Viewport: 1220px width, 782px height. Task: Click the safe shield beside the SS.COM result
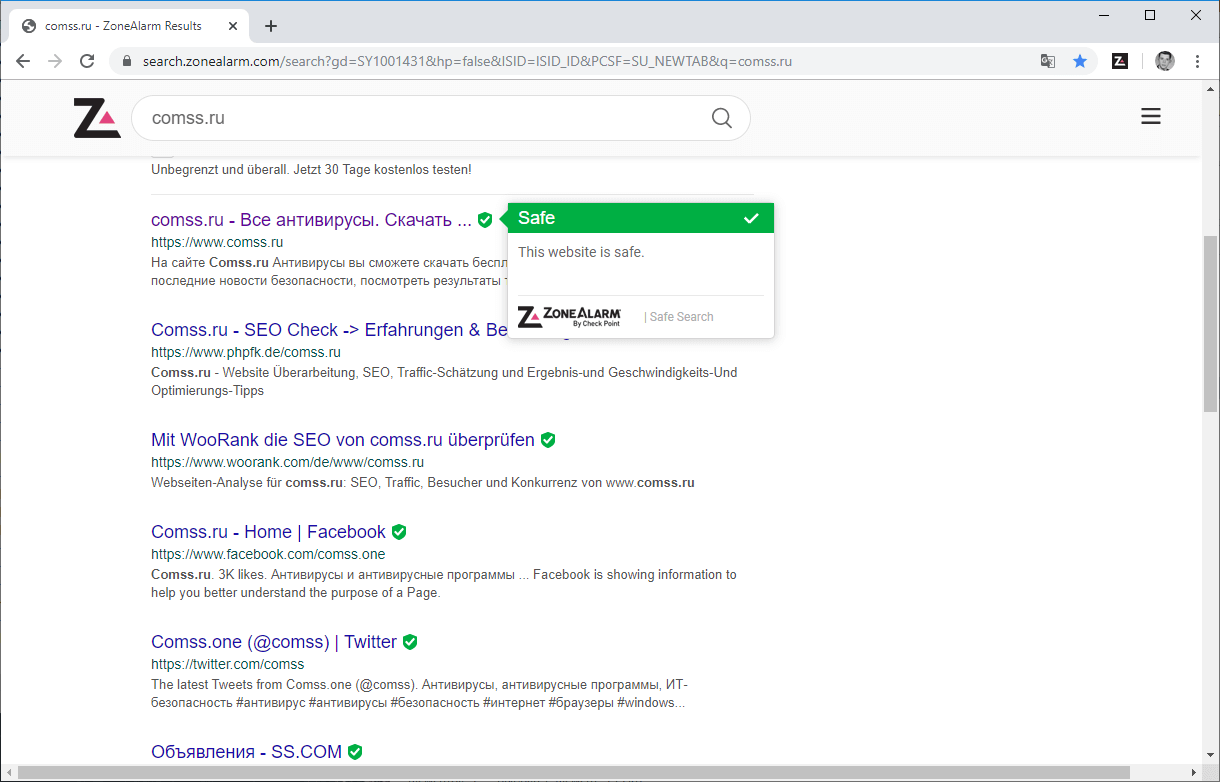(x=355, y=752)
